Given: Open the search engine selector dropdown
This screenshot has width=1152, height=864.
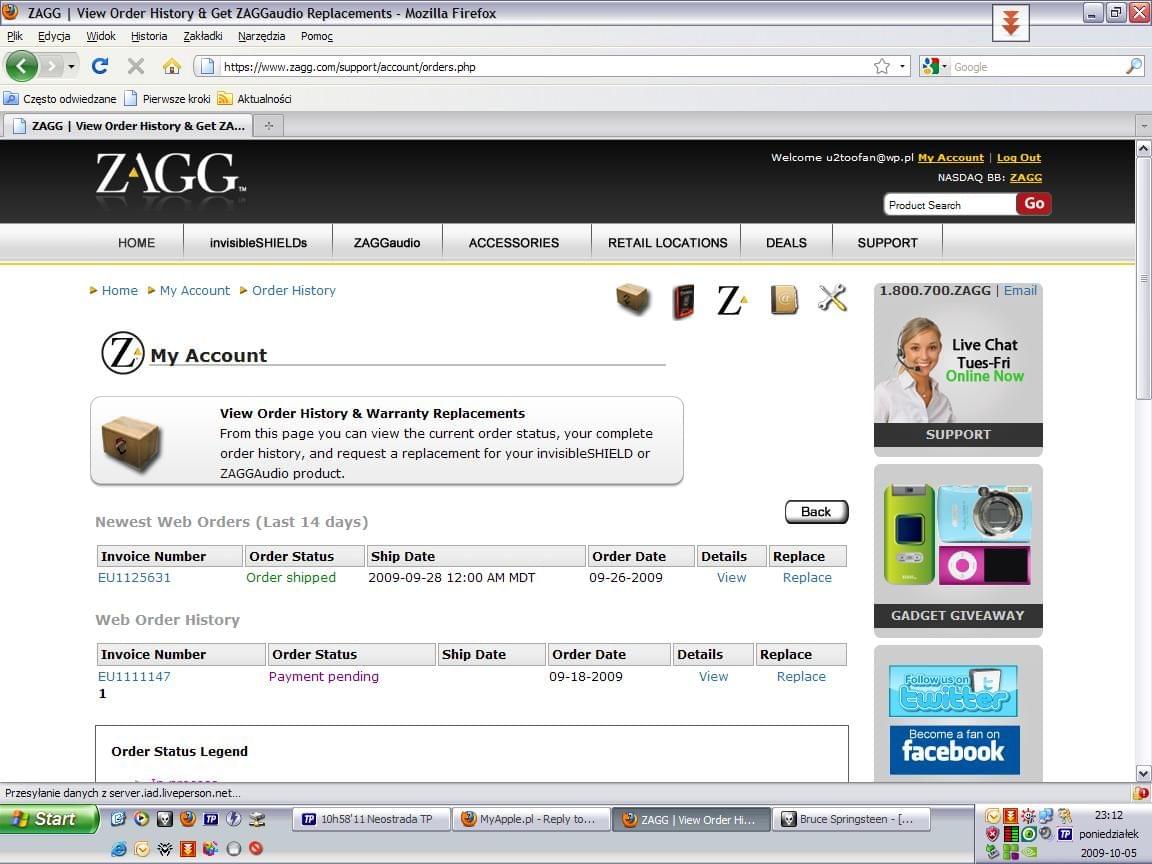Looking at the screenshot, I should (x=935, y=67).
